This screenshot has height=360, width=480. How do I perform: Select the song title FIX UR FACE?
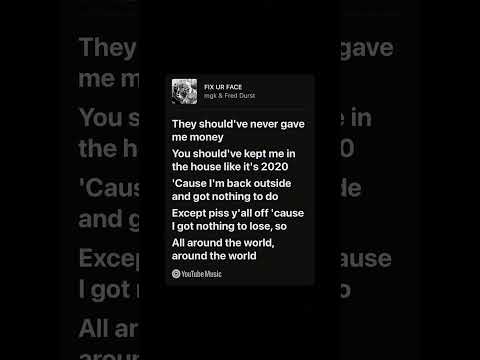(223, 87)
